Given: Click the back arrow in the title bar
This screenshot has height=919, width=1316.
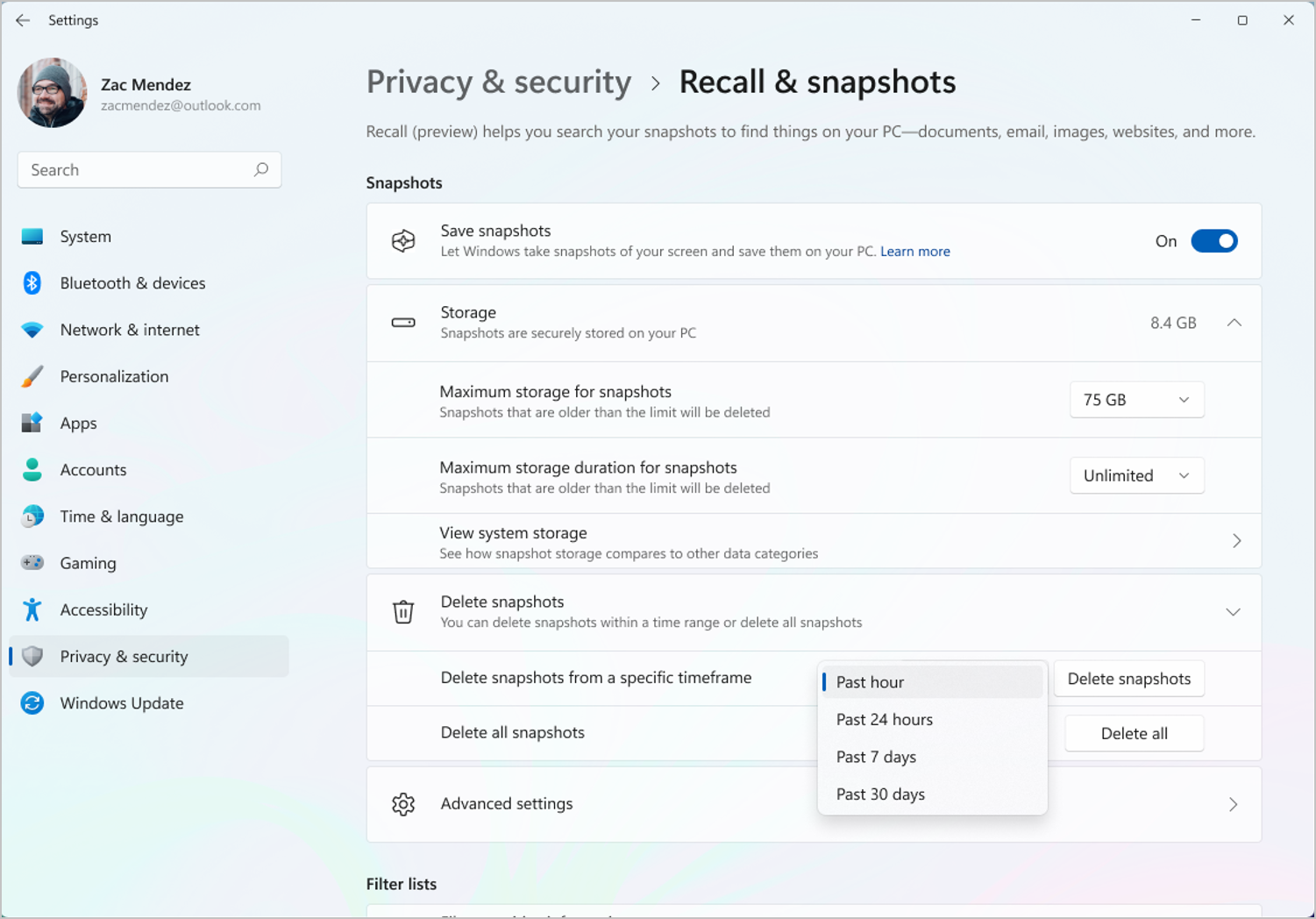Looking at the screenshot, I should point(23,20).
